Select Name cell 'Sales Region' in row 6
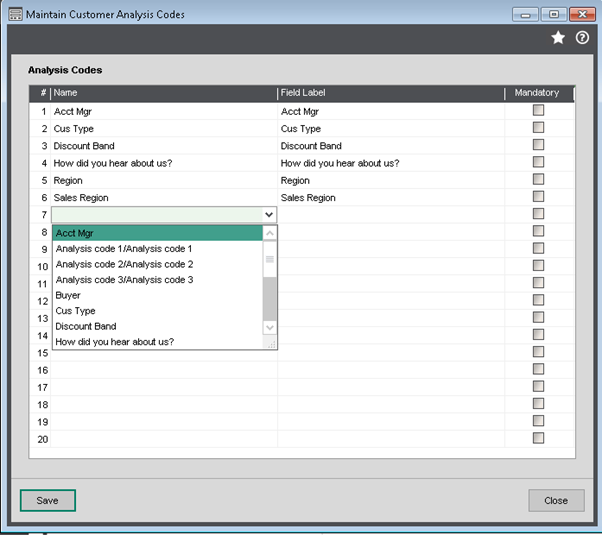The height and width of the screenshot is (535, 602). pos(164,198)
